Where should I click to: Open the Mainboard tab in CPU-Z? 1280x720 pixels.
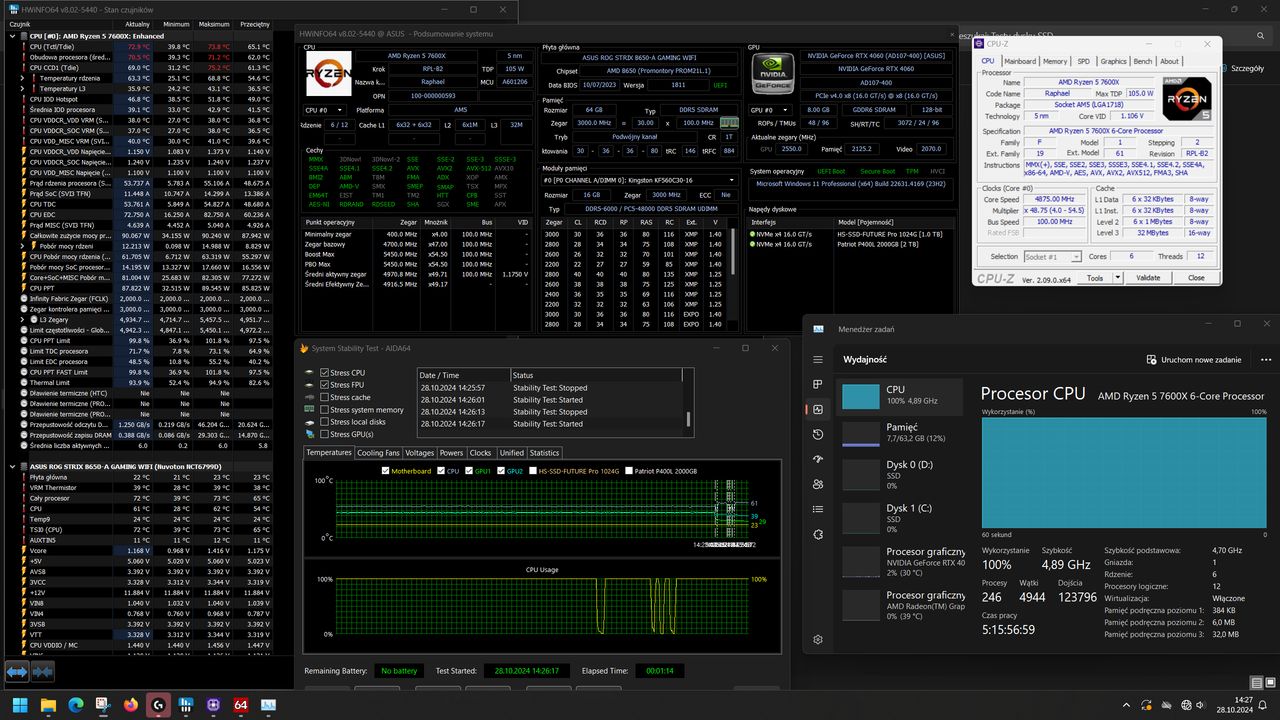point(1020,61)
